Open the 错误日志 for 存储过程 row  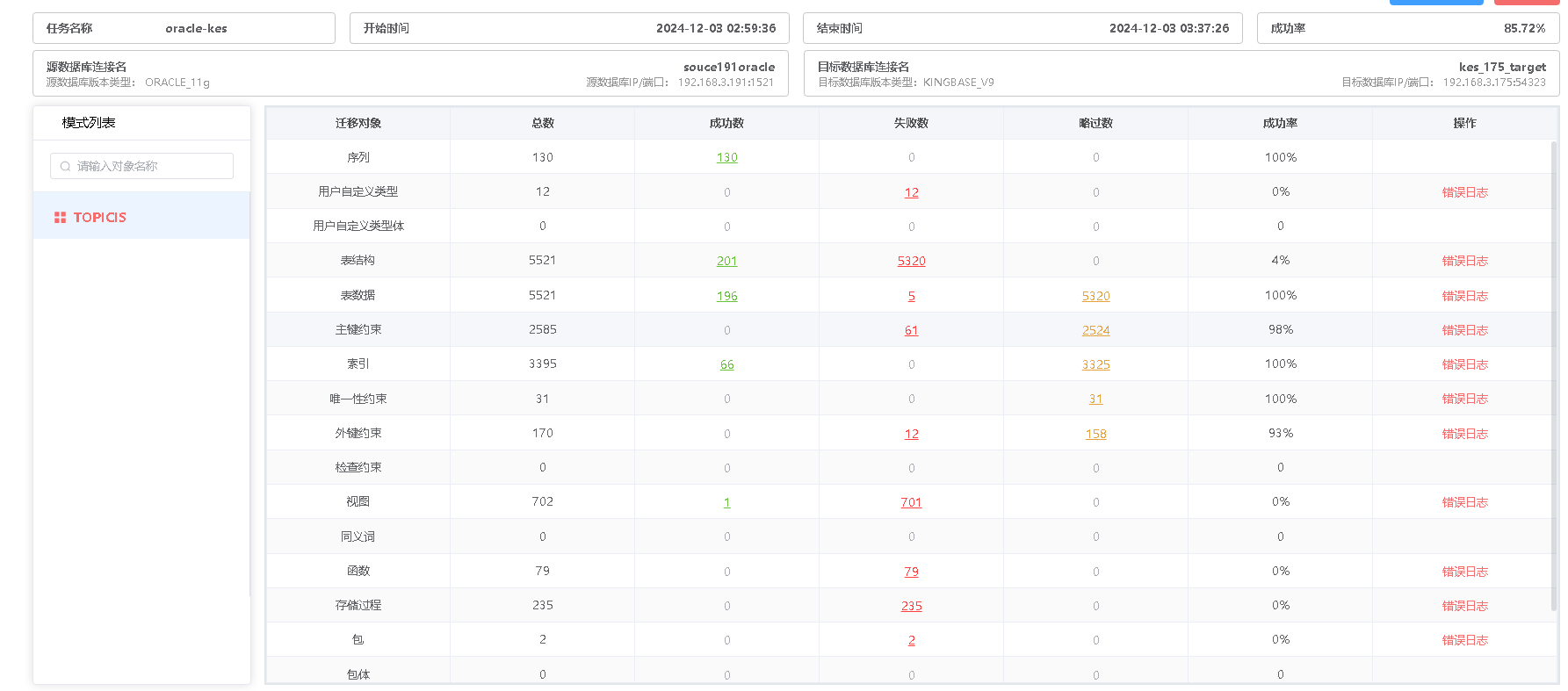(1464, 606)
